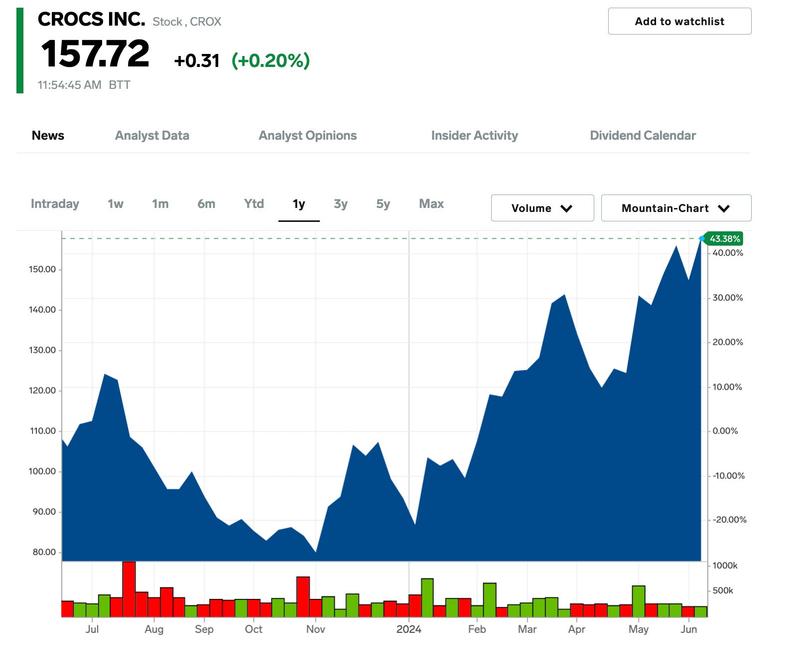The image size is (800, 647).
Task: Click the 500k volume axis label
Action: 723,591
